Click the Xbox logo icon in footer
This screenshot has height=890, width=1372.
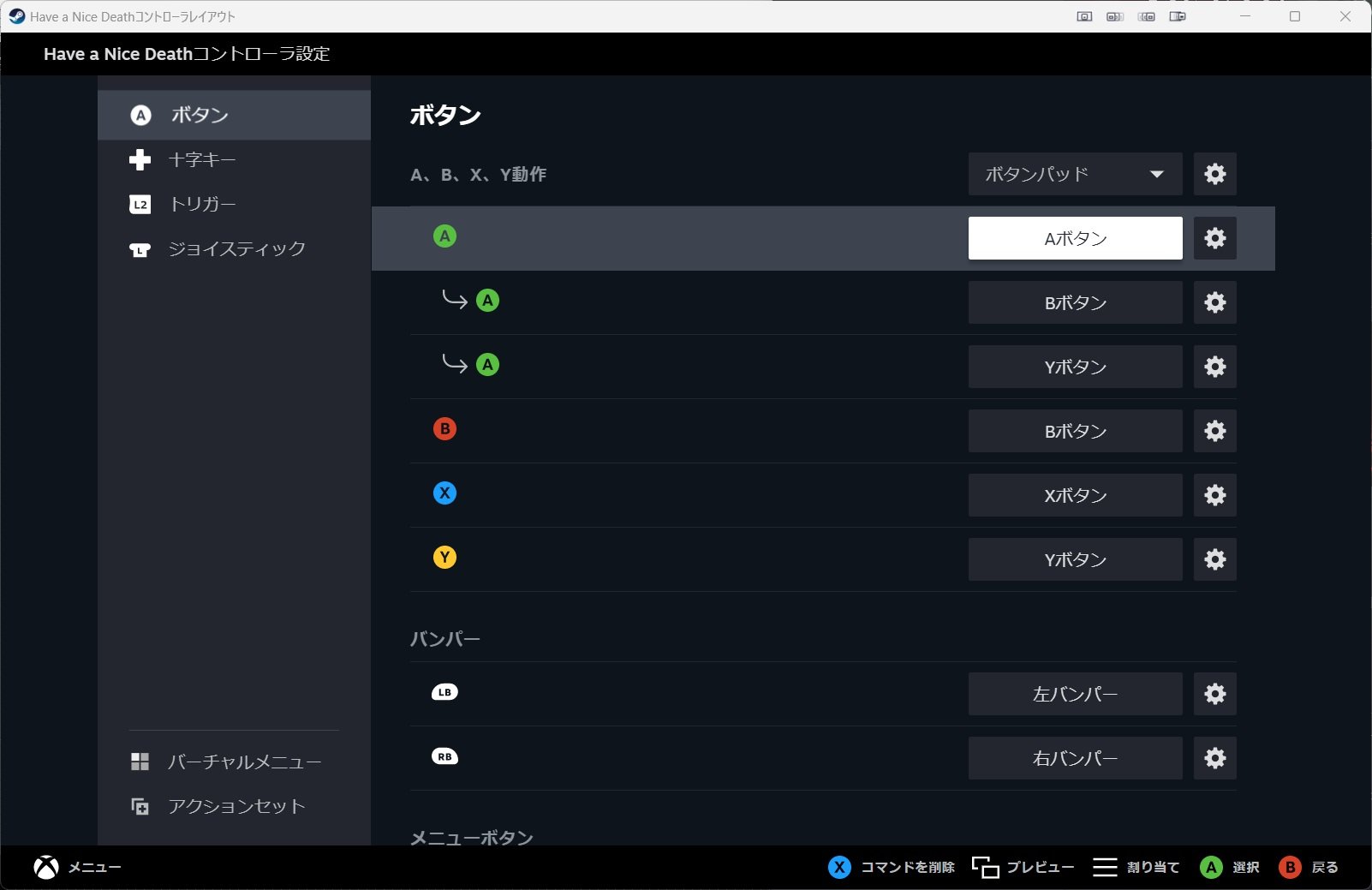(46, 867)
